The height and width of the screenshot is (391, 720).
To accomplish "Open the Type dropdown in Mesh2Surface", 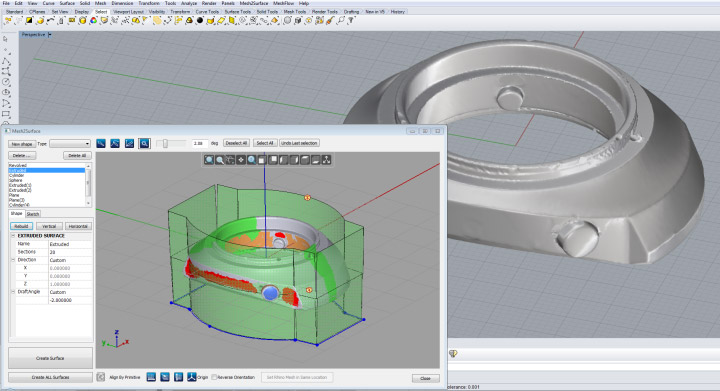I will click(69, 144).
